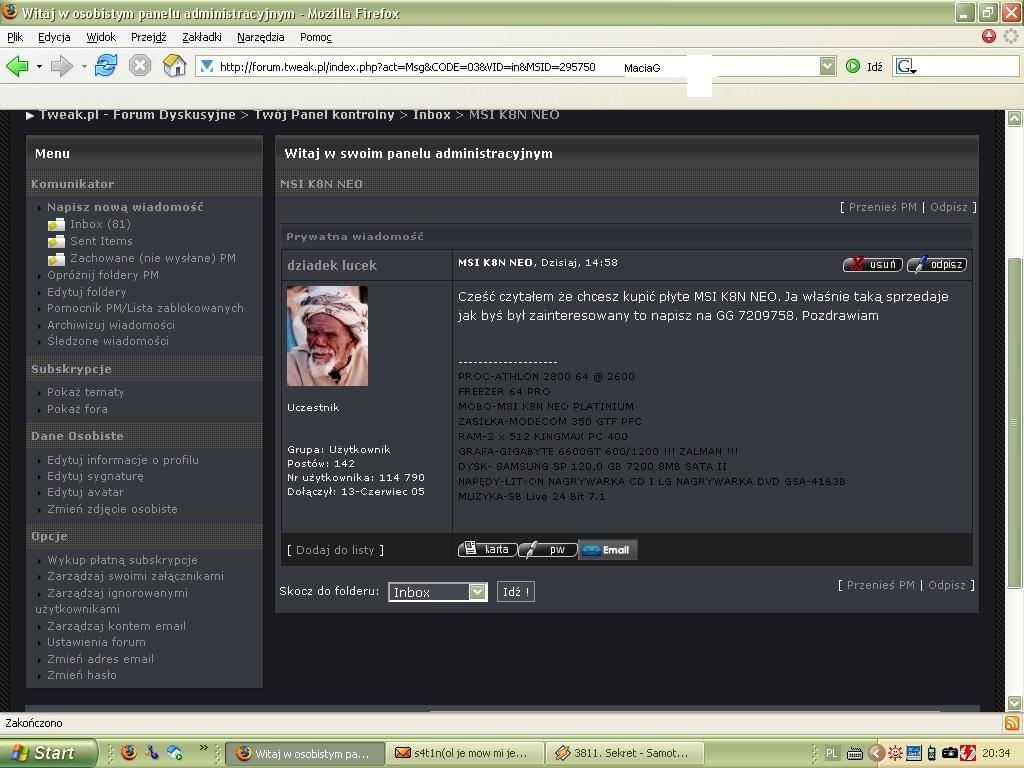Click 'Zmień hasło' link in menu
1024x768 pixels.
tap(82, 675)
